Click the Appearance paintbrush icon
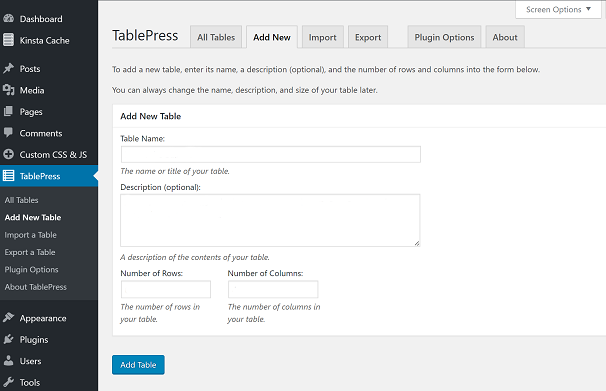This screenshot has width=606, height=391. click(x=9, y=318)
